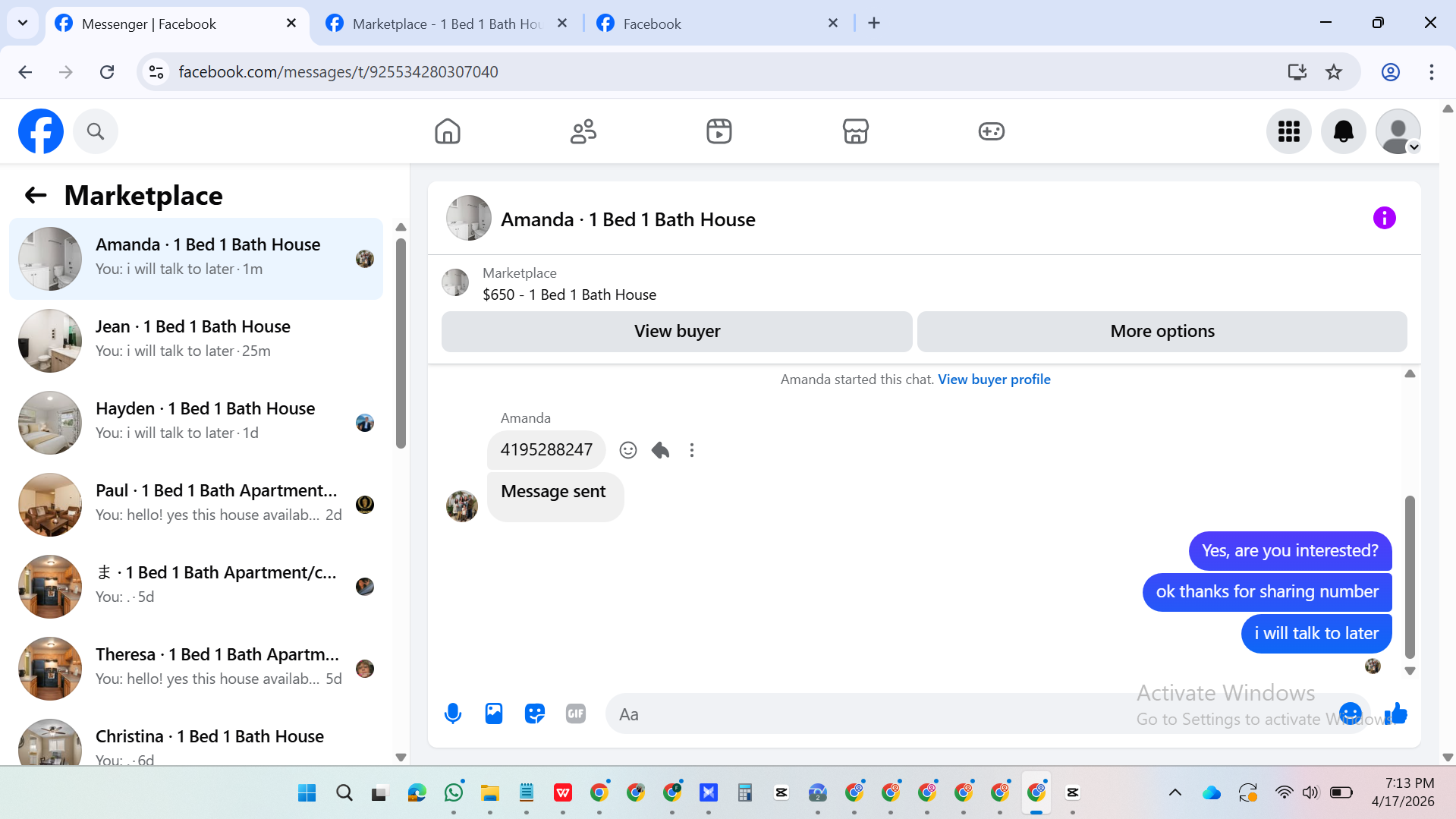Open WhatsApp from the taskbar
Image resolution: width=1456 pixels, height=819 pixels.
pyautogui.click(x=454, y=793)
